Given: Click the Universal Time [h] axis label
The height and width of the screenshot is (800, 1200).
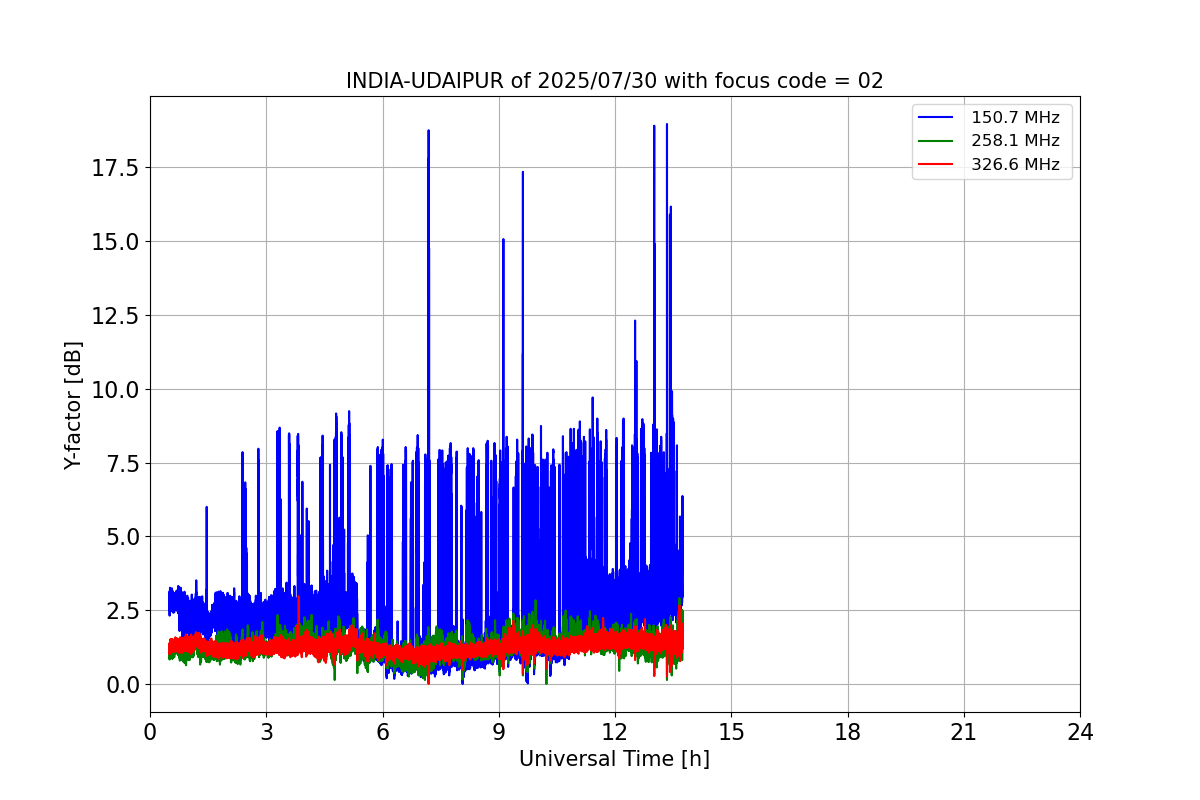Looking at the screenshot, I should (x=614, y=759).
